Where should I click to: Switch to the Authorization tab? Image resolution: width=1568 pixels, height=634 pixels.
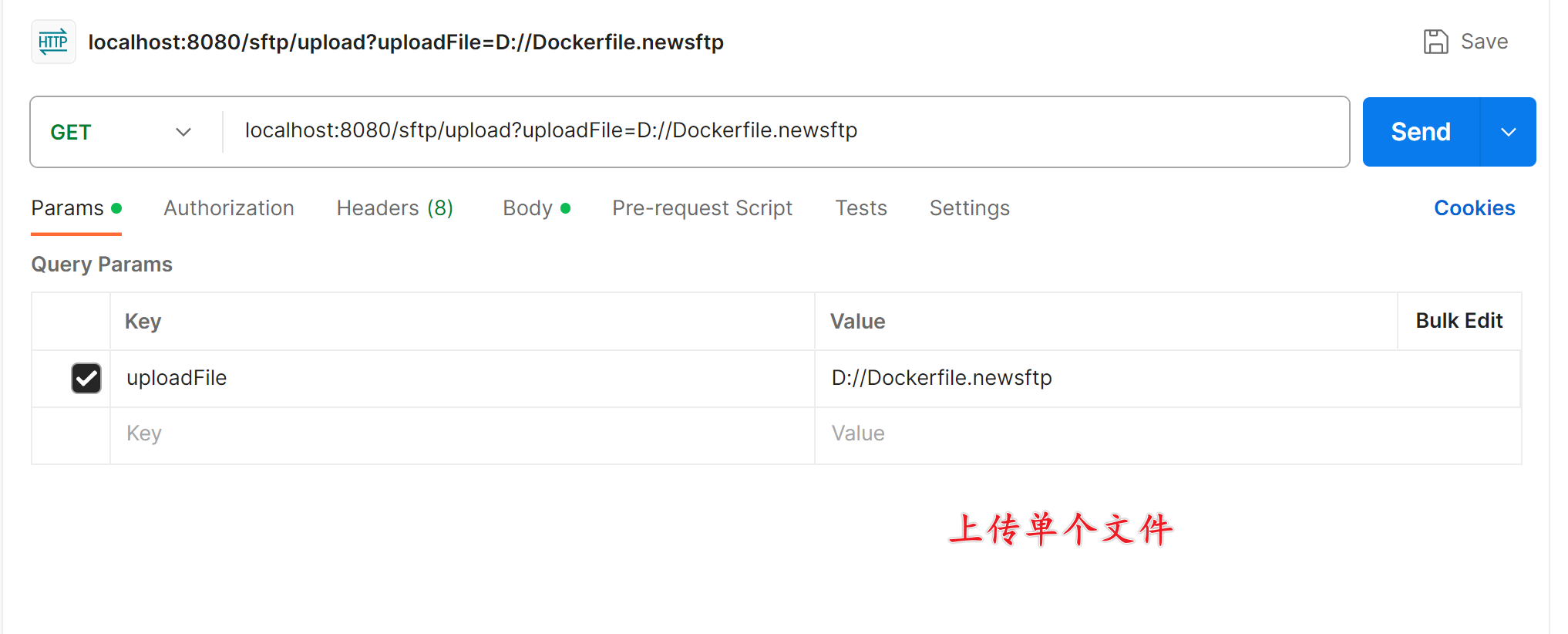point(229,208)
